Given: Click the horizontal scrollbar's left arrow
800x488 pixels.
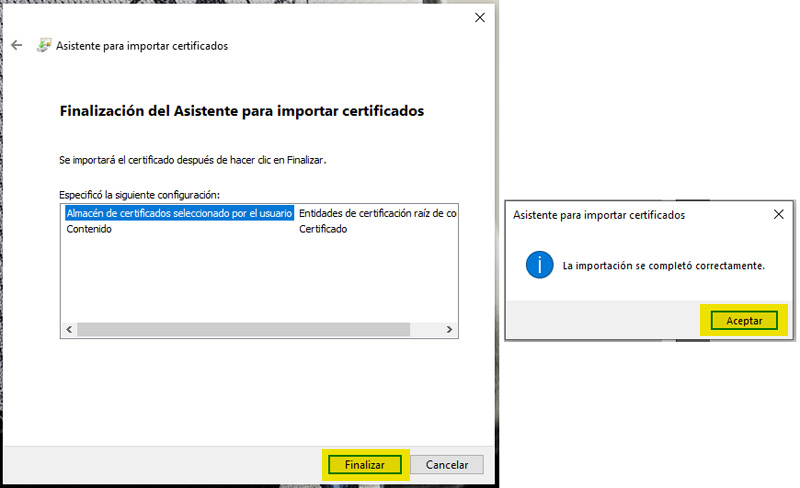Looking at the screenshot, I should 69,330.
